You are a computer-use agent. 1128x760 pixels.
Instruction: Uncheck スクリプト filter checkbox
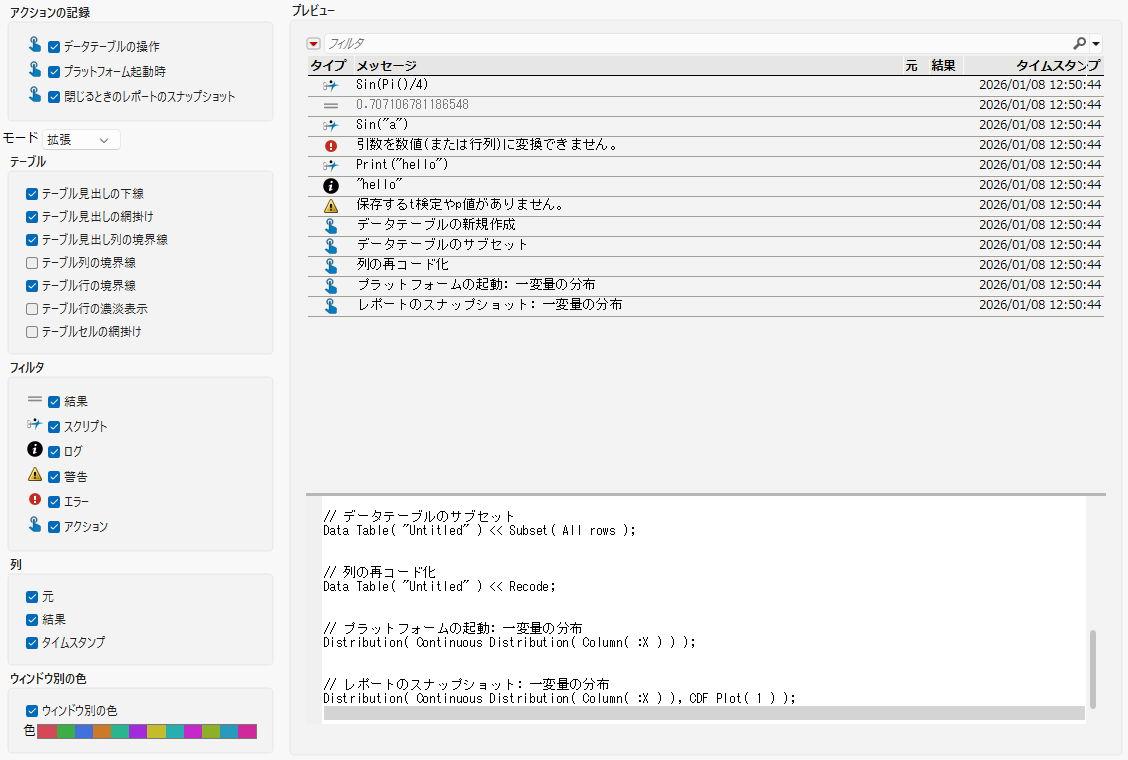coord(54,427)
